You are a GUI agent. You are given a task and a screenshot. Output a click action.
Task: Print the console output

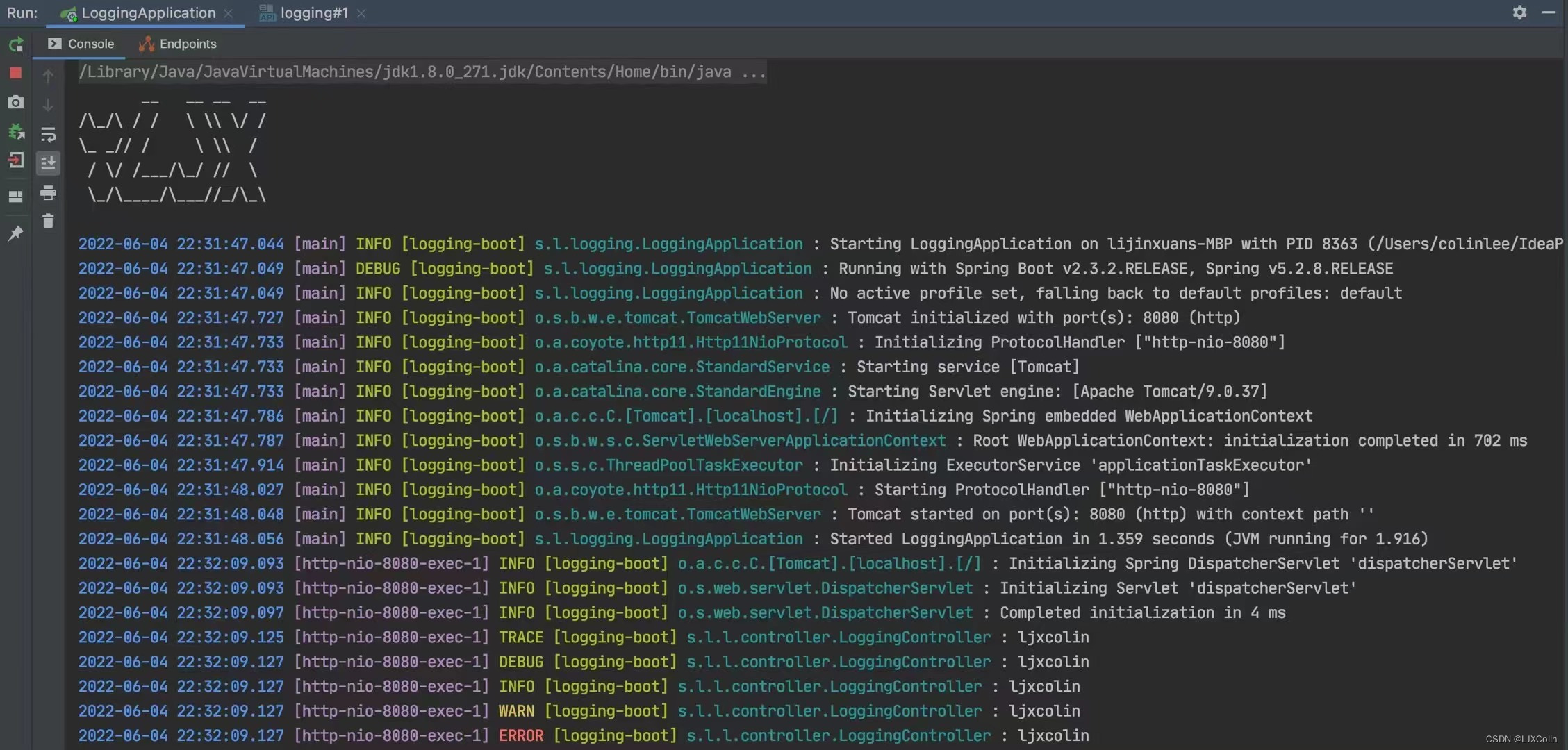(48, 192)
